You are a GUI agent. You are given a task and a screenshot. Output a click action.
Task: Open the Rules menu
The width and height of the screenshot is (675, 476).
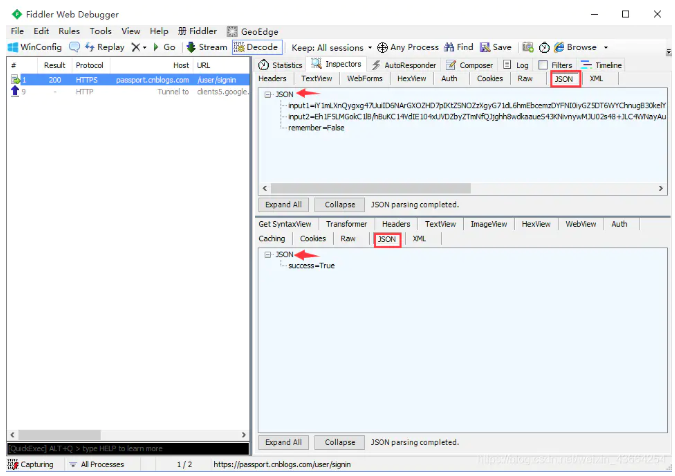coord(69,31)
